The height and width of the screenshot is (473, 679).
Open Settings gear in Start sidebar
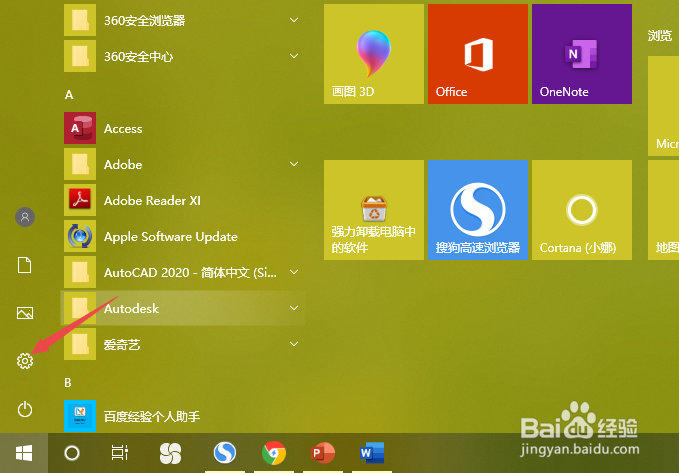[x=25, y=360]
